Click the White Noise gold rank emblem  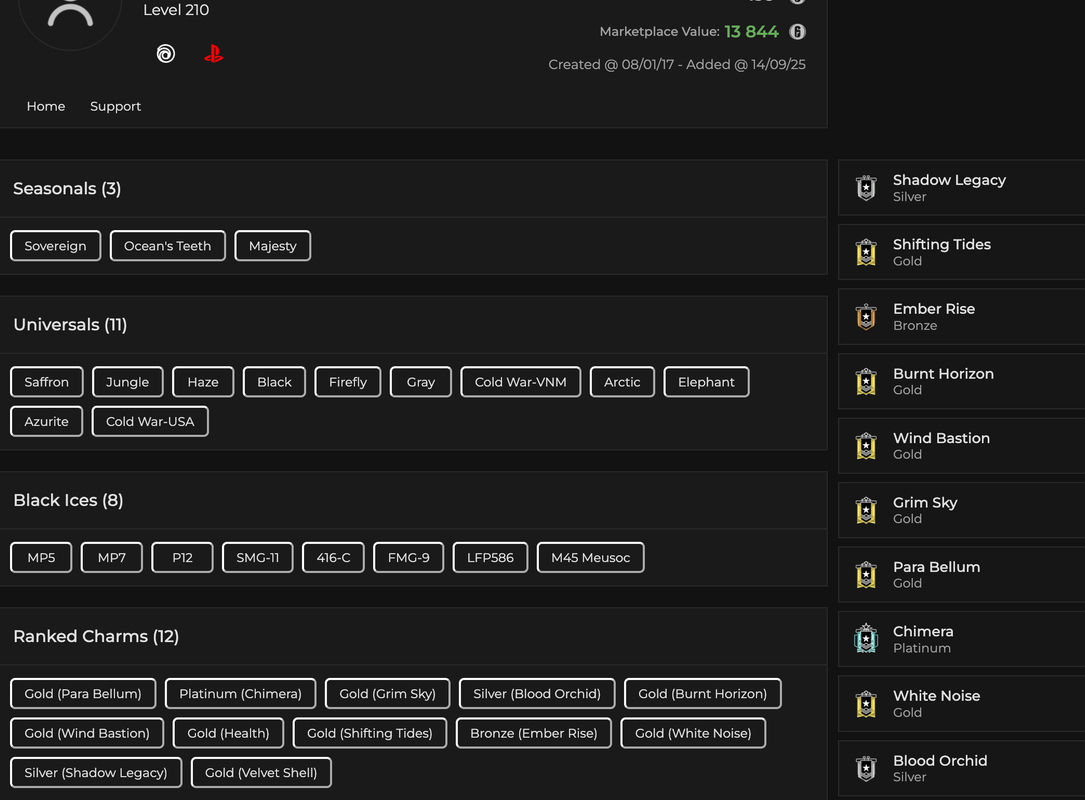point(866,704)
